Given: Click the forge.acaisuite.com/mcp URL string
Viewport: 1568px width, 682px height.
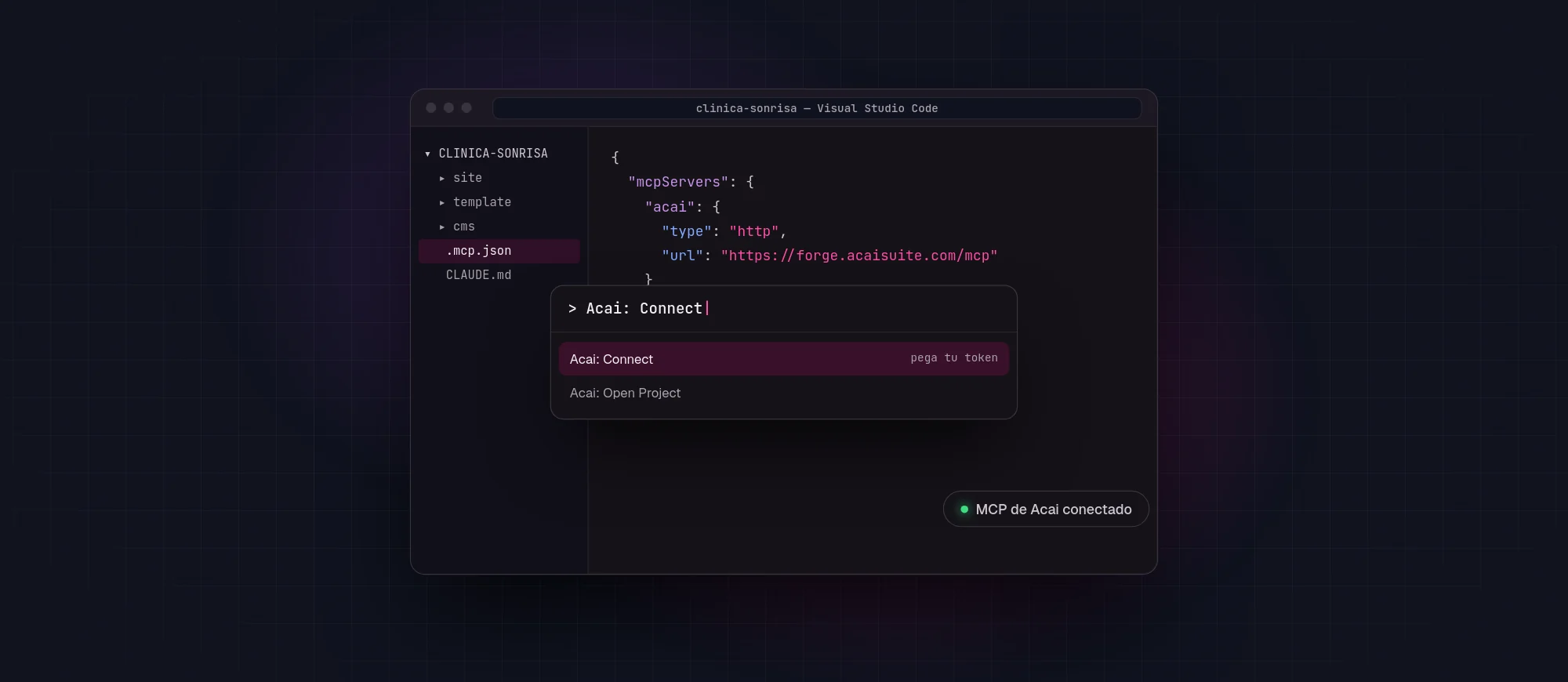Looking at the screenshot, I should [x=859, y=256].
